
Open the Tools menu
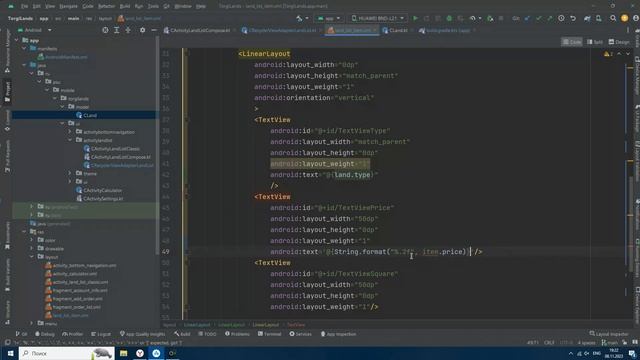tap(153, 6)
